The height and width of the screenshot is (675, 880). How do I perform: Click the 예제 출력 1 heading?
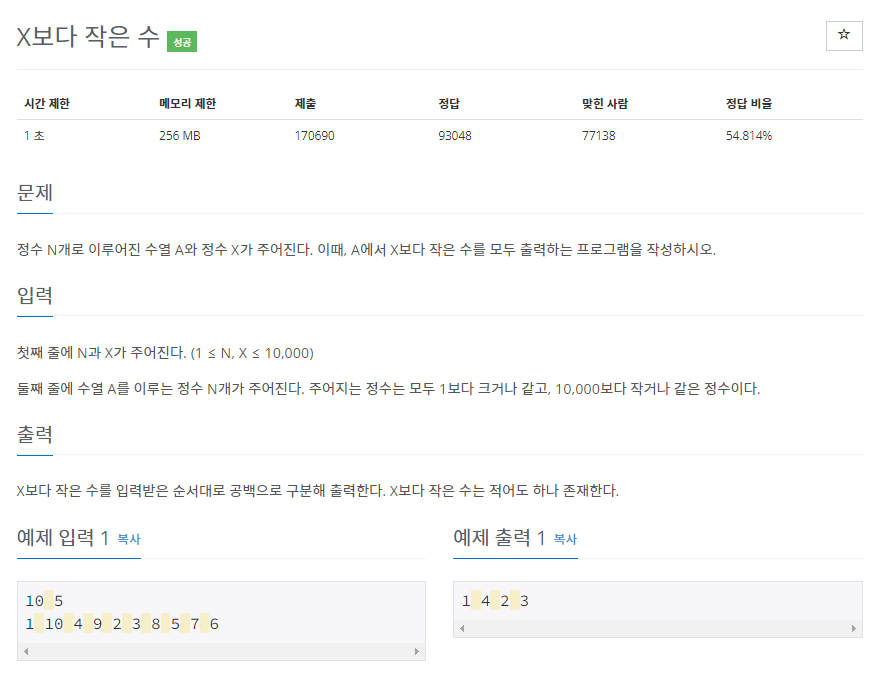coord(499,538)
